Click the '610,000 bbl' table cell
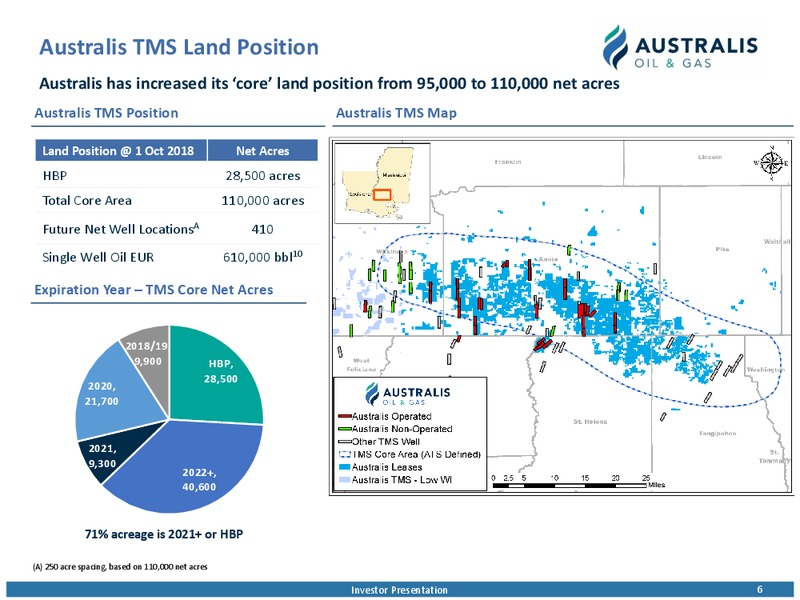The width and height of the screenshot is (800, 600). pyautogui.click(x=263, y=256)
